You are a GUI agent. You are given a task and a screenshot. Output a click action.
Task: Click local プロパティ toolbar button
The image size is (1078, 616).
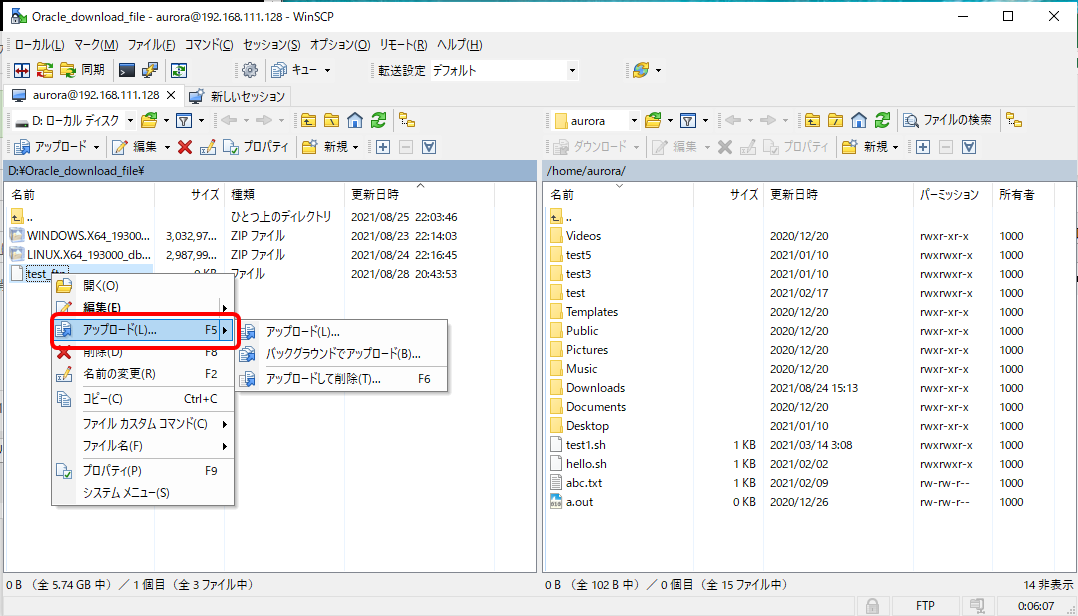[x=256, y=146]
